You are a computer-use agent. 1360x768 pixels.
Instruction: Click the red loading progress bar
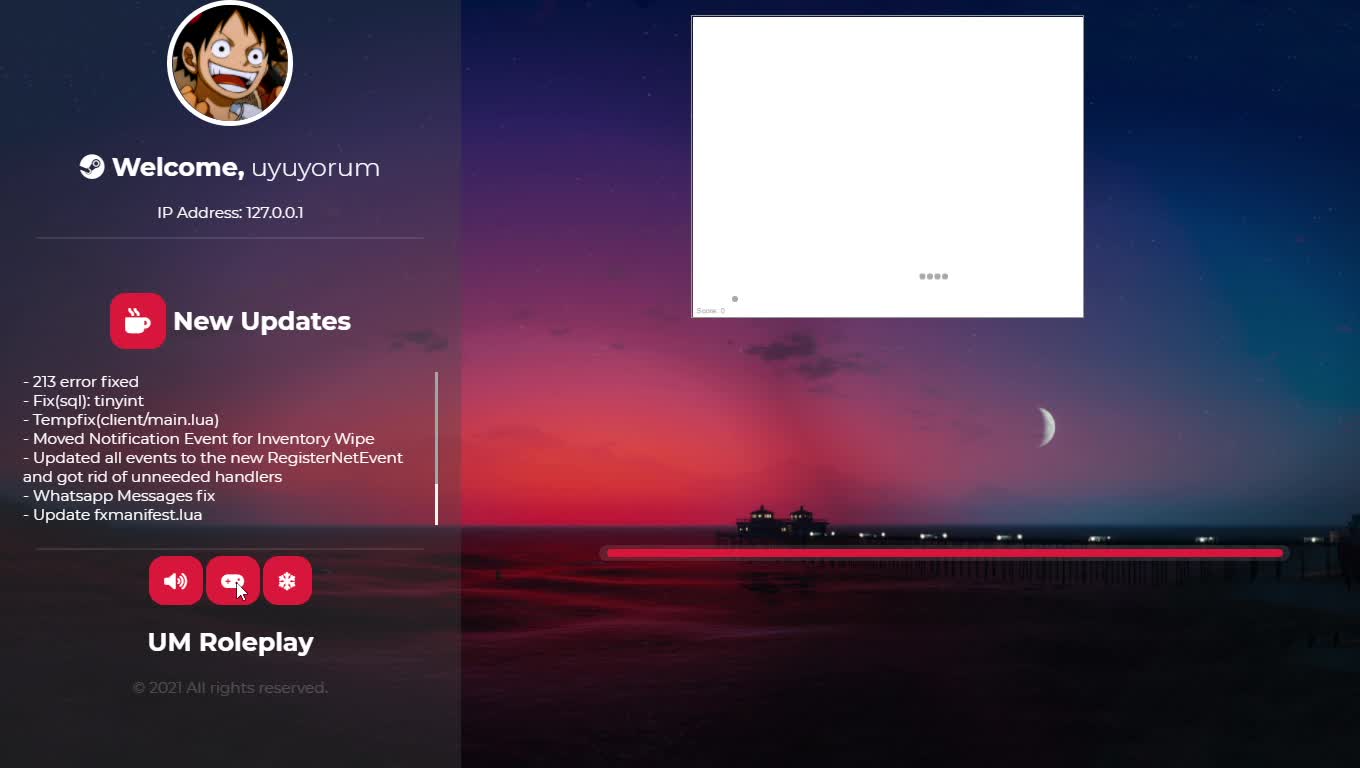pyautogui.click(x=944, y=553)
